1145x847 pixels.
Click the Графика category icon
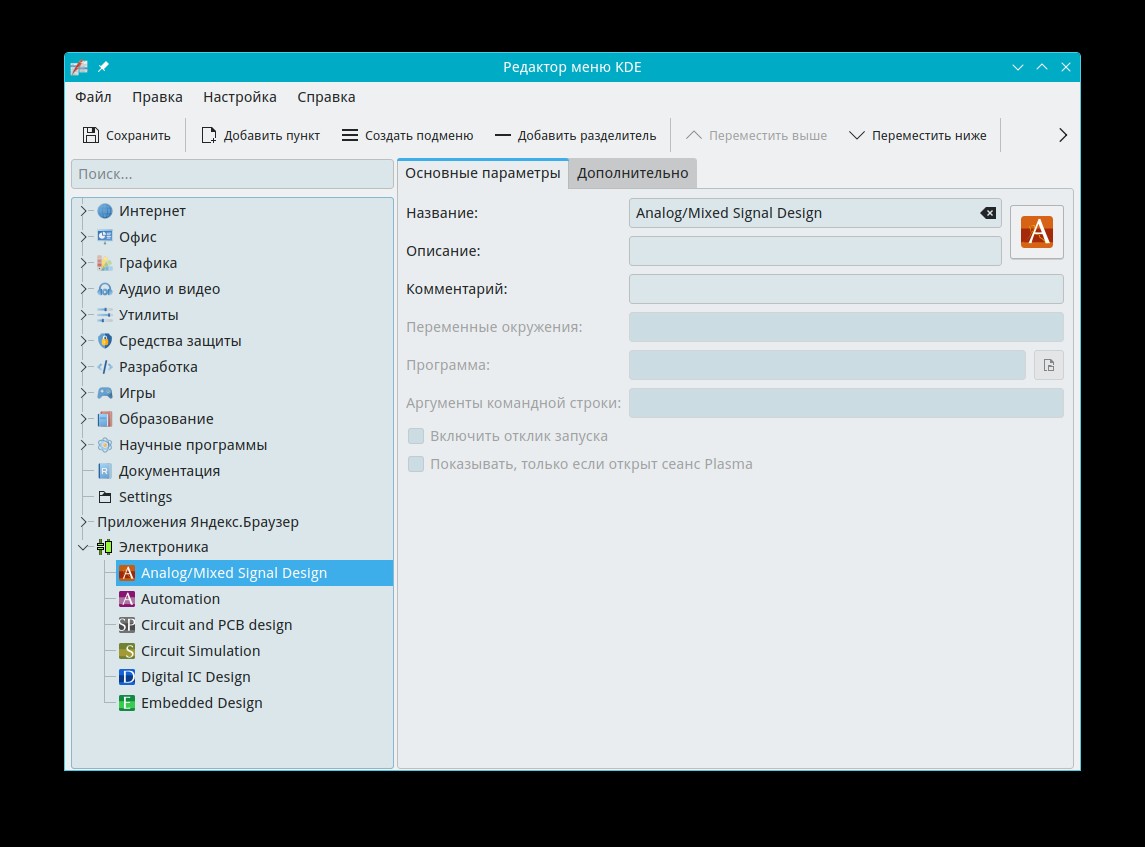(105, 263)
